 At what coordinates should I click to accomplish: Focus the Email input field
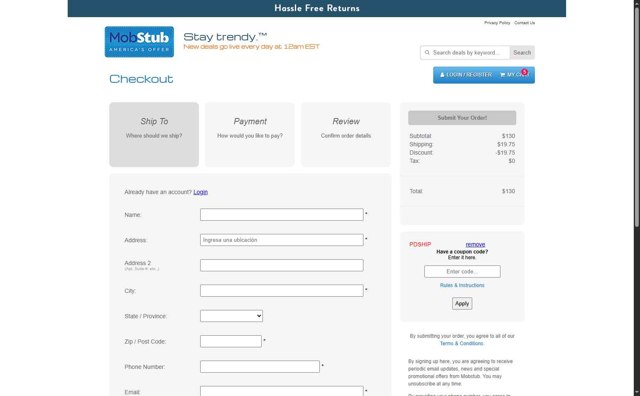[282, 391]
